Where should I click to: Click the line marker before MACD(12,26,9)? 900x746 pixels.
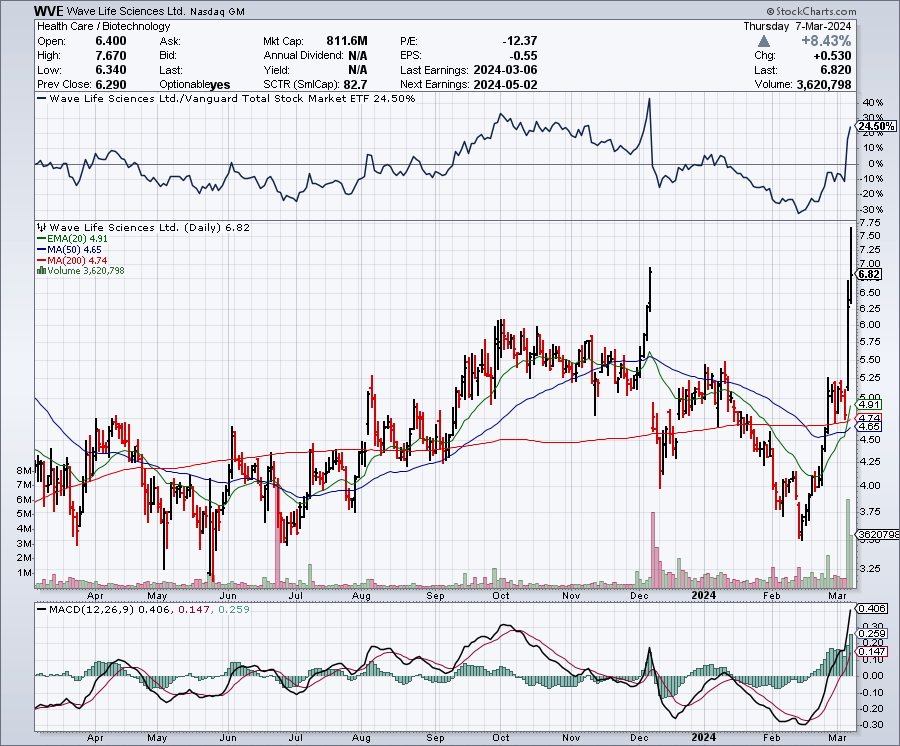tap(41, 609)
